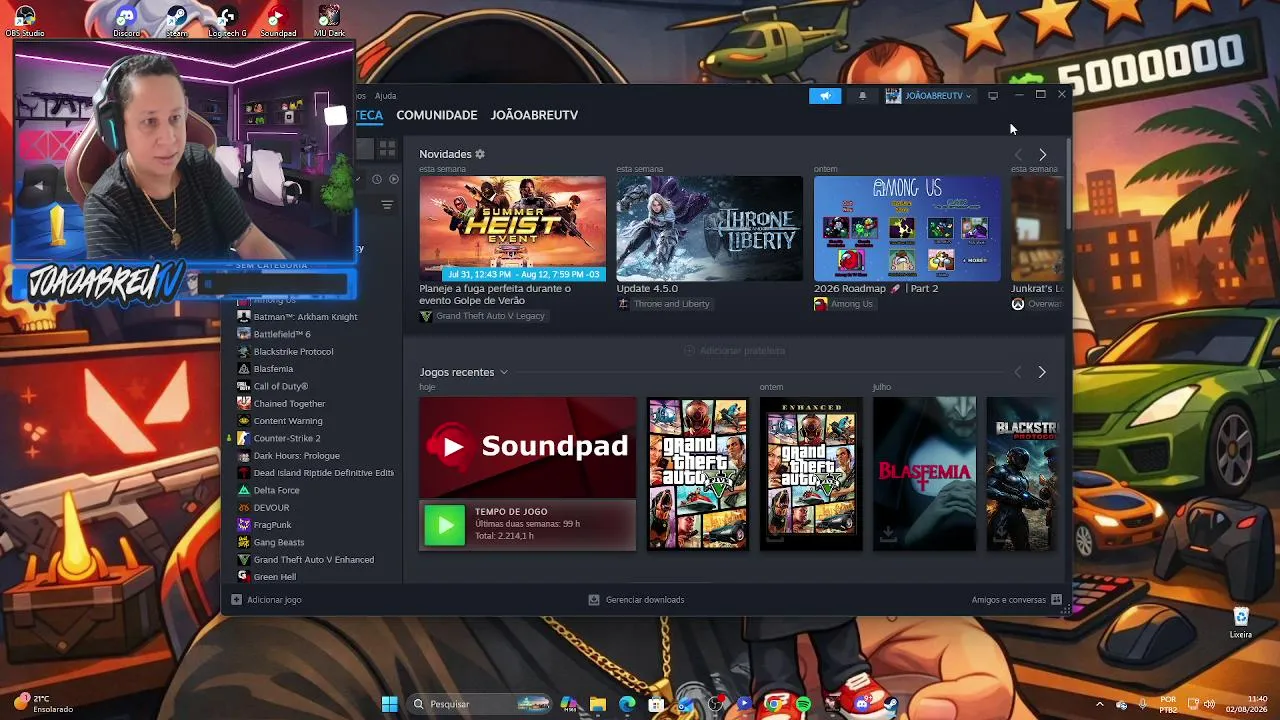Open taskbar volume control icon
This screenshot has width=1280, height=720.
click(x=1209, y=704)
